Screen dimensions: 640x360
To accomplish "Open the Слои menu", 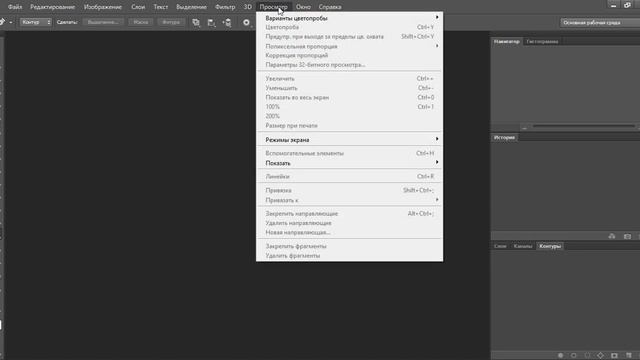I will point(138,7).
